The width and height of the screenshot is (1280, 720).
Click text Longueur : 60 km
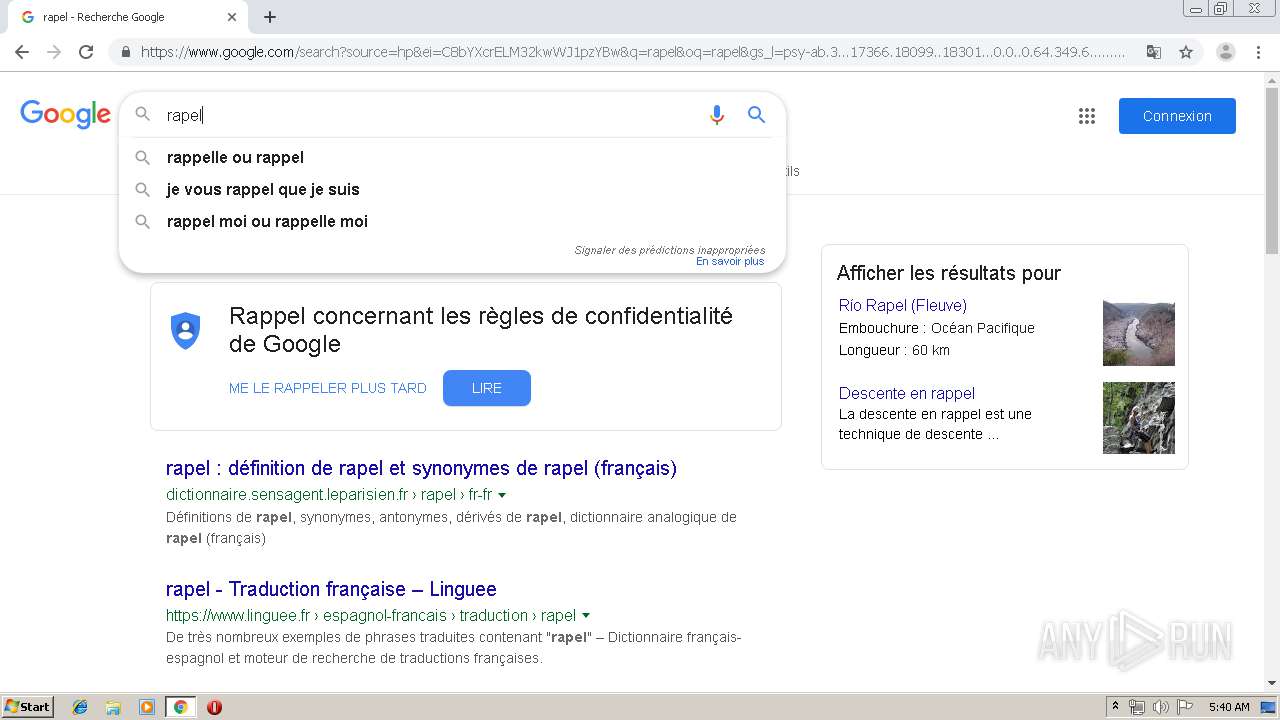894,350
